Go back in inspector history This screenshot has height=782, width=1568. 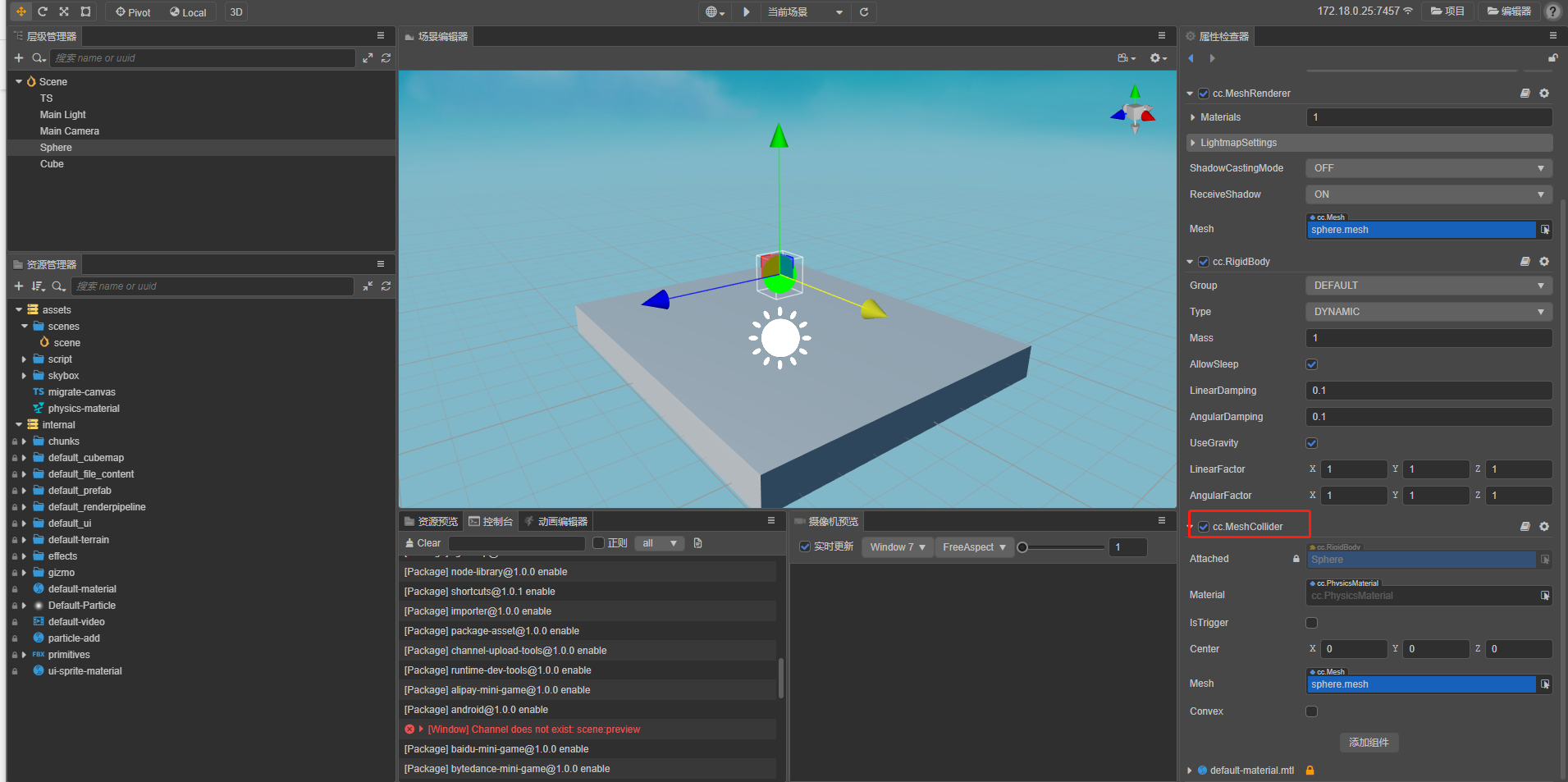point(1191,58)
